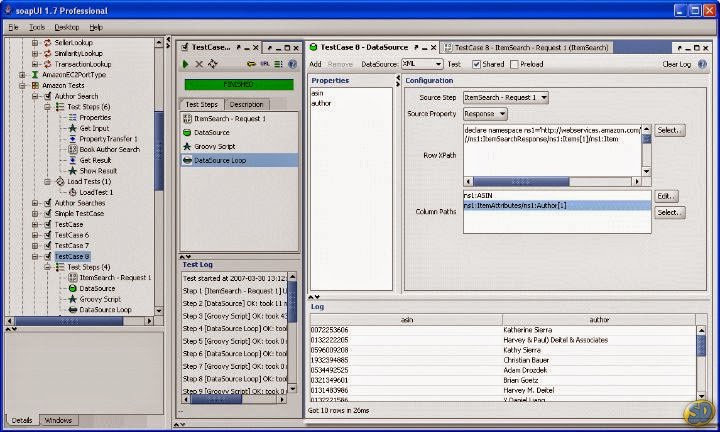Select the TransactionLookup operation in the tree
Screen dimensions: 720x432
tap(83, 64)
